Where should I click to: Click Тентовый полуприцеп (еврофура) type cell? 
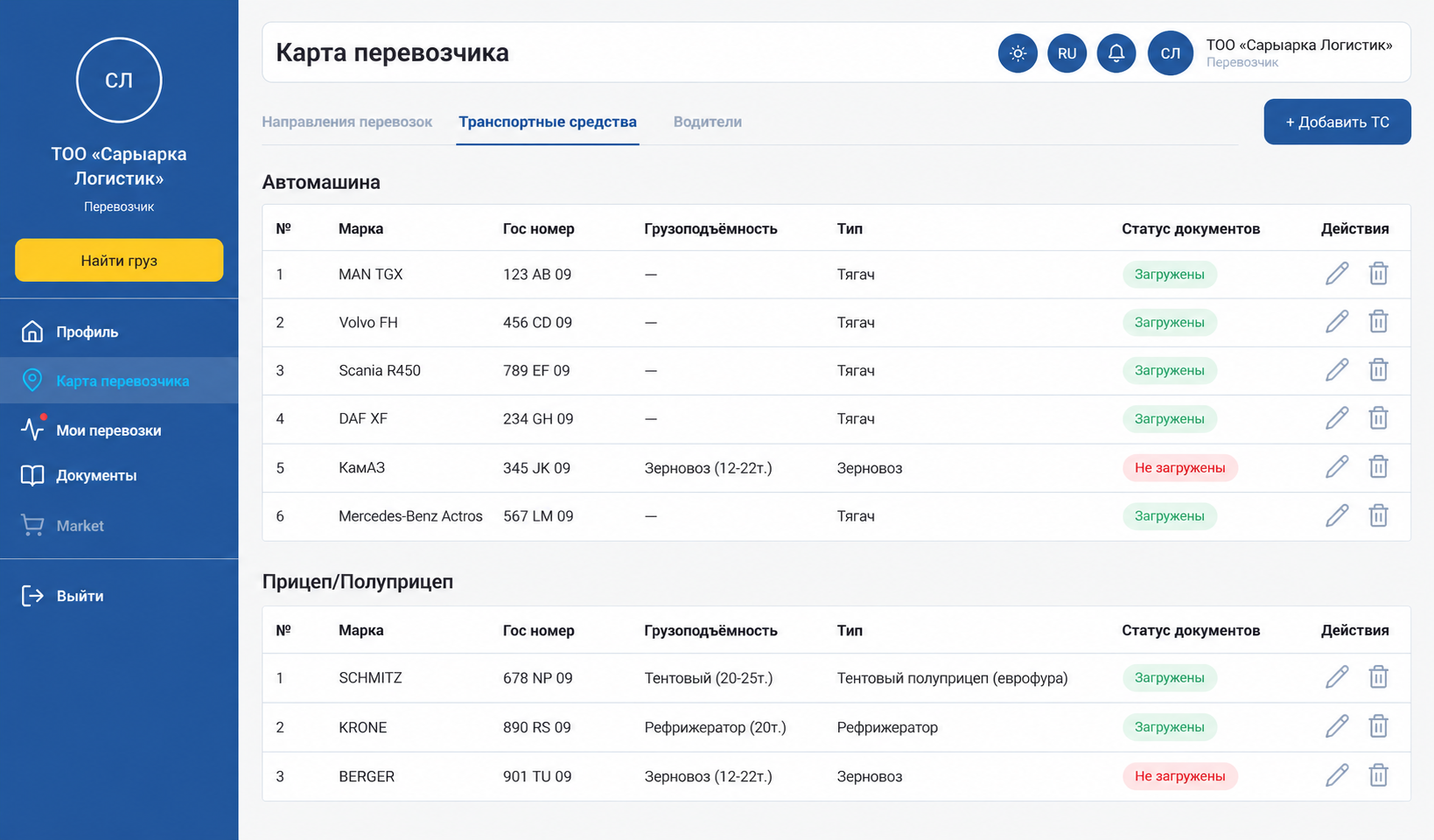(953, 677)
